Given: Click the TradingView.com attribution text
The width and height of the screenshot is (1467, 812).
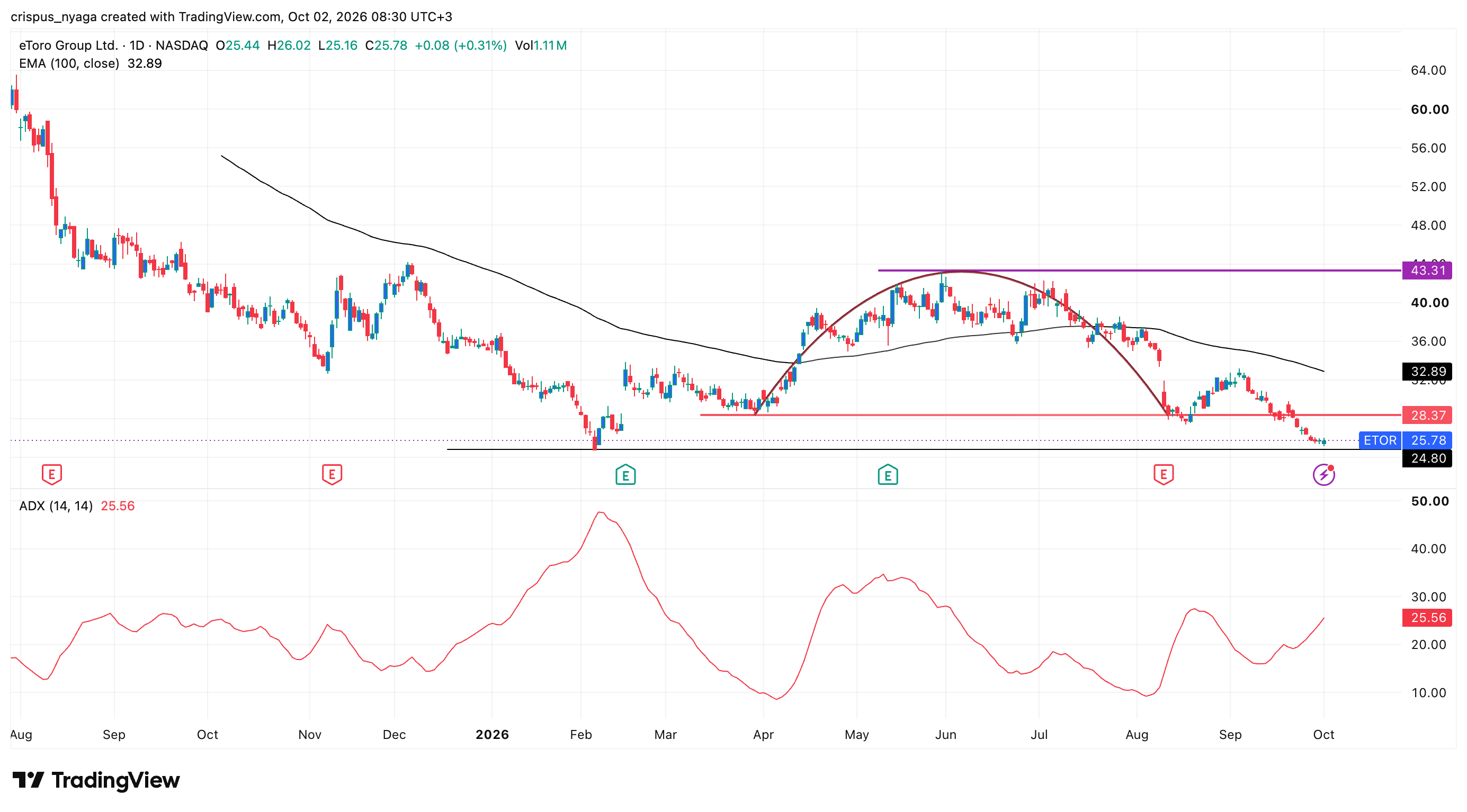Looking at the screenshot, I should pos(229,16).
